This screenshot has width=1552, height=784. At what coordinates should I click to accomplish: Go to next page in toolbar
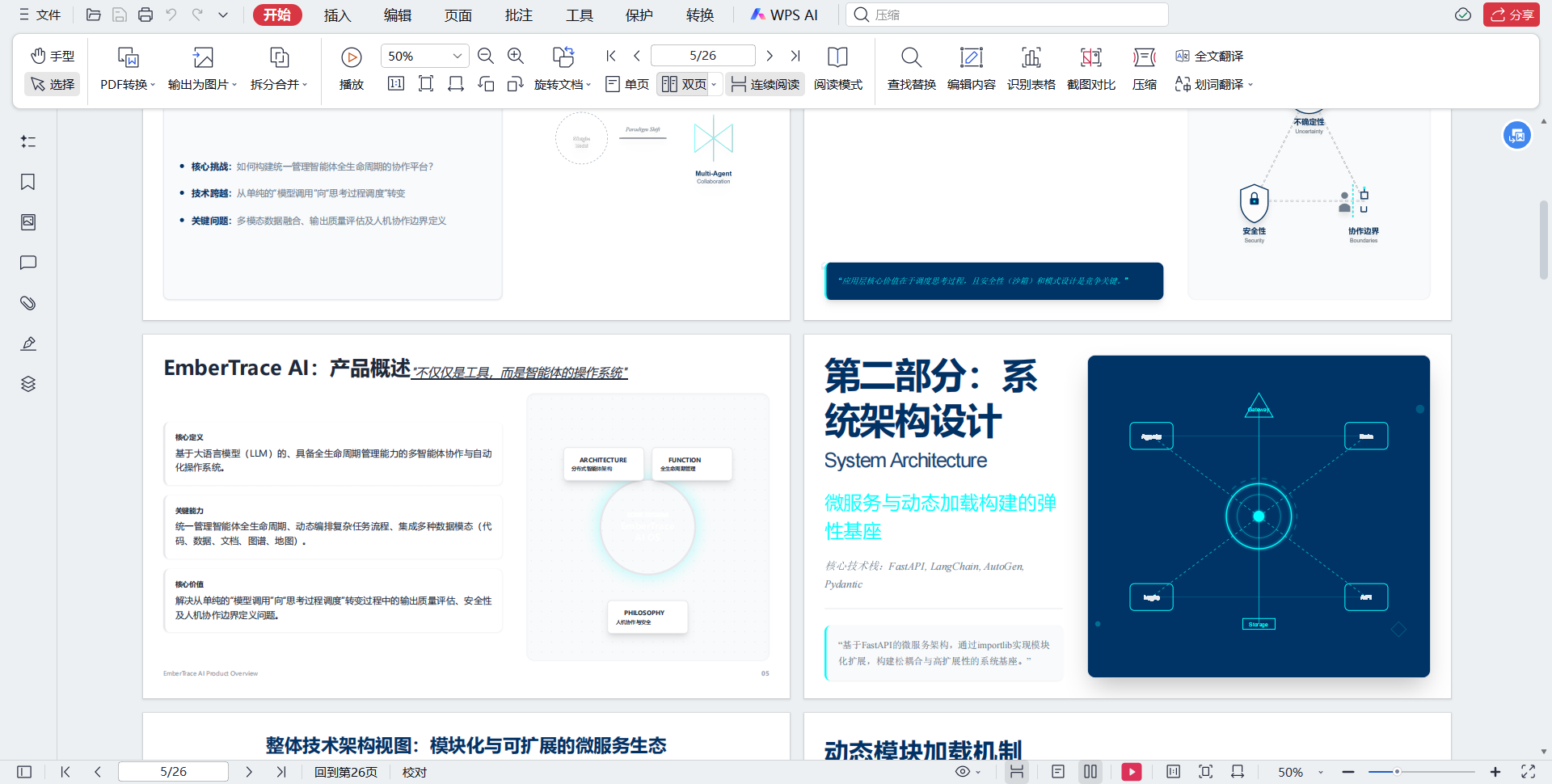(x=770, y=56)
